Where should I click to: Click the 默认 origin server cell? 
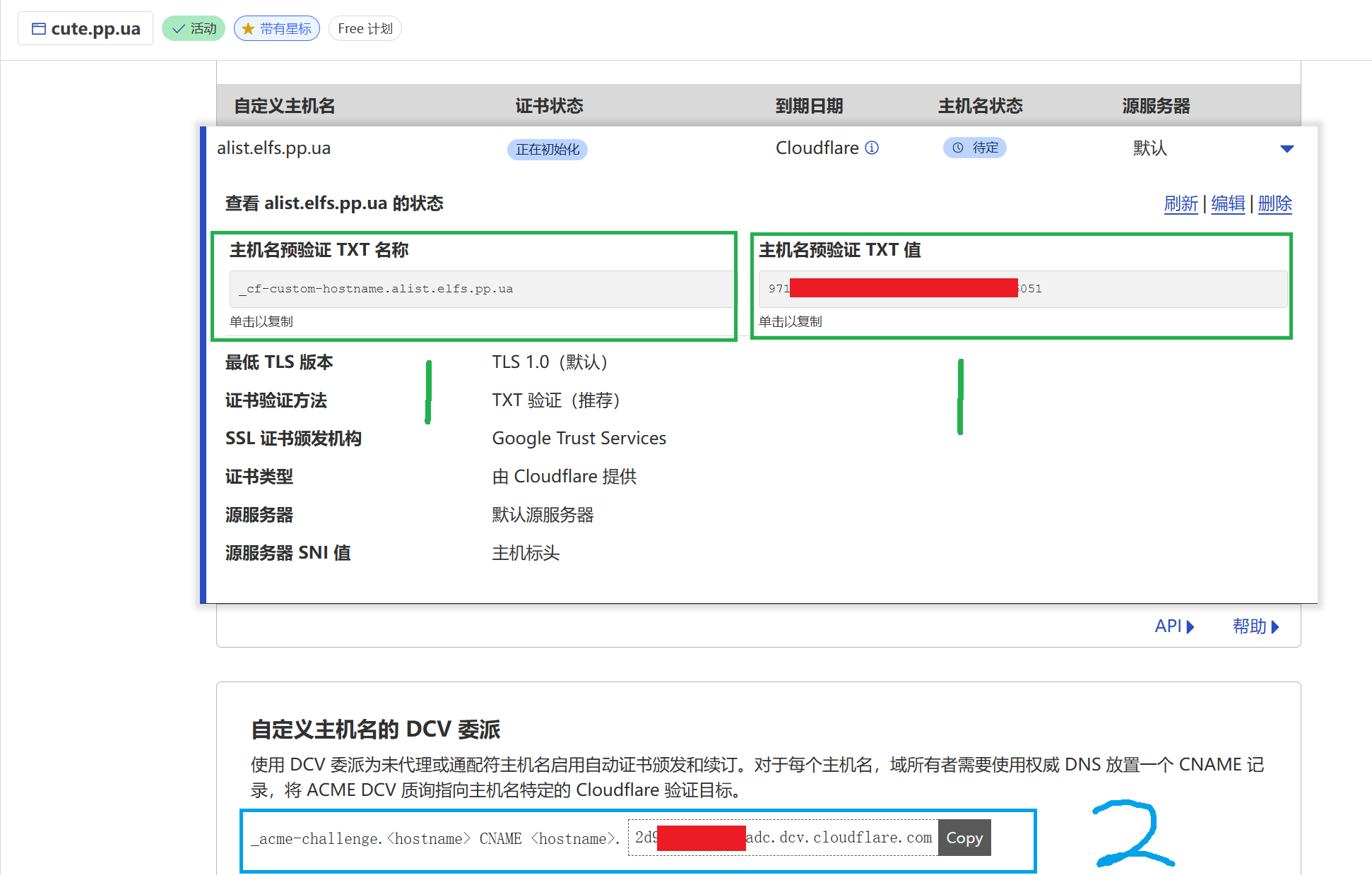[x=1150, y=148]
